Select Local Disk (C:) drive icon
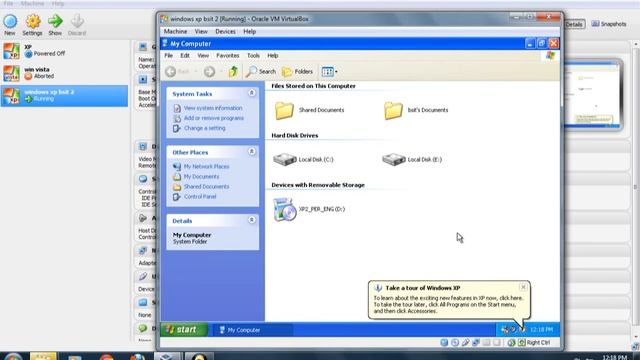The width and height of the screenshot is (640, 360). pos(284,160)
